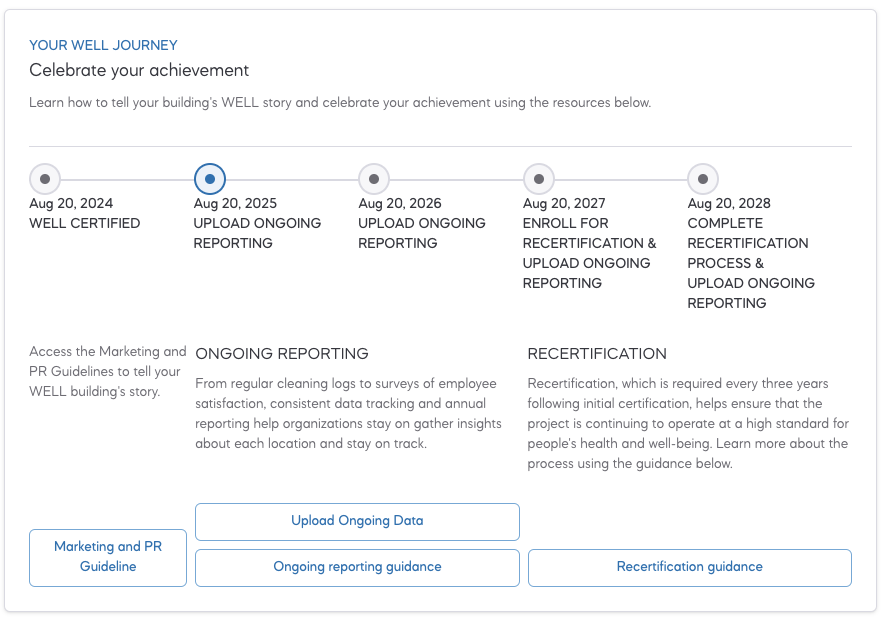Viewport: 882px width, 618px height.
Task: Click the 'Learn how to tell your building's WELL story' line
Action: [x=340, y=103]
